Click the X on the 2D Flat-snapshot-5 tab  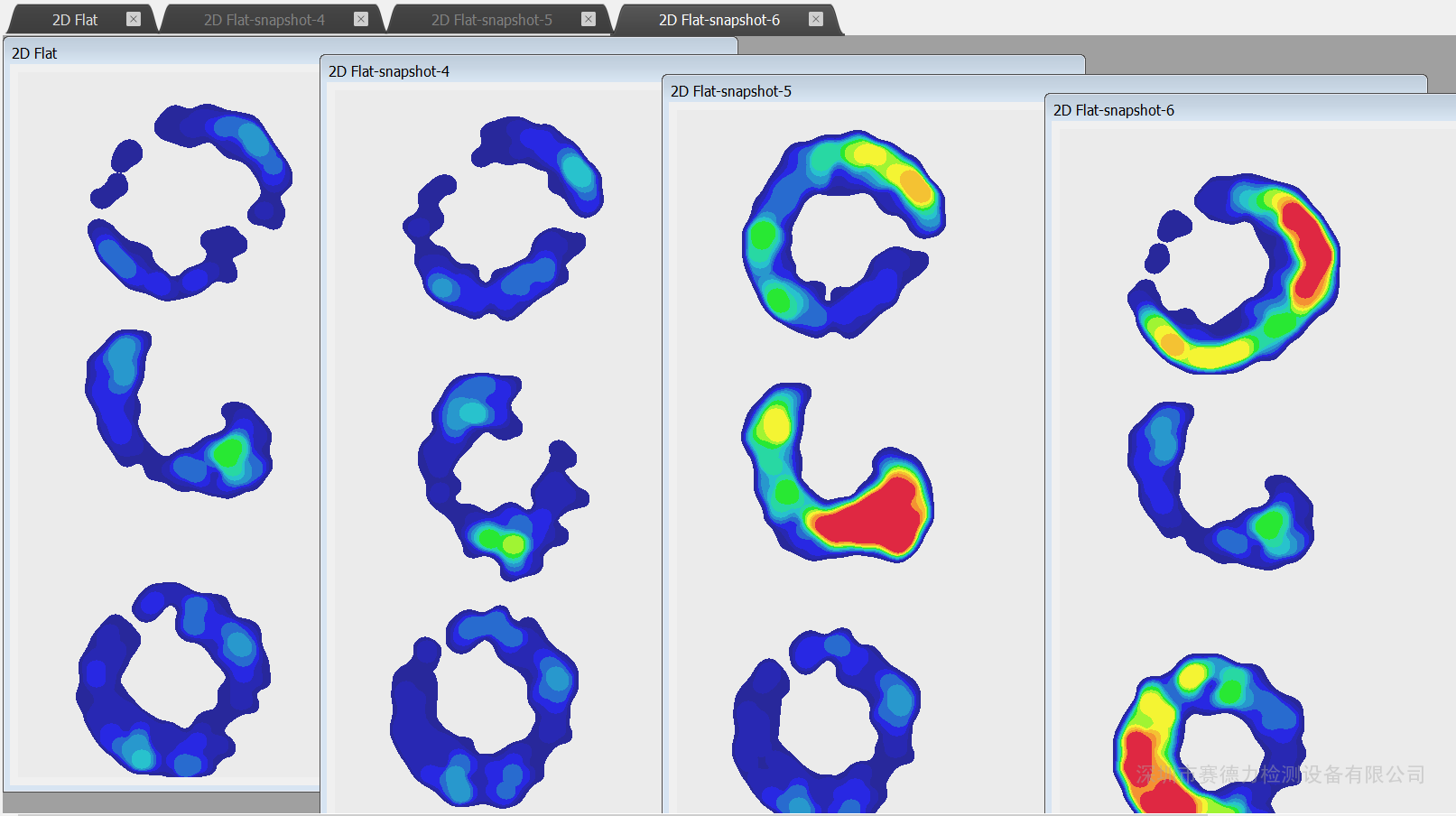[x=589, y=19]
